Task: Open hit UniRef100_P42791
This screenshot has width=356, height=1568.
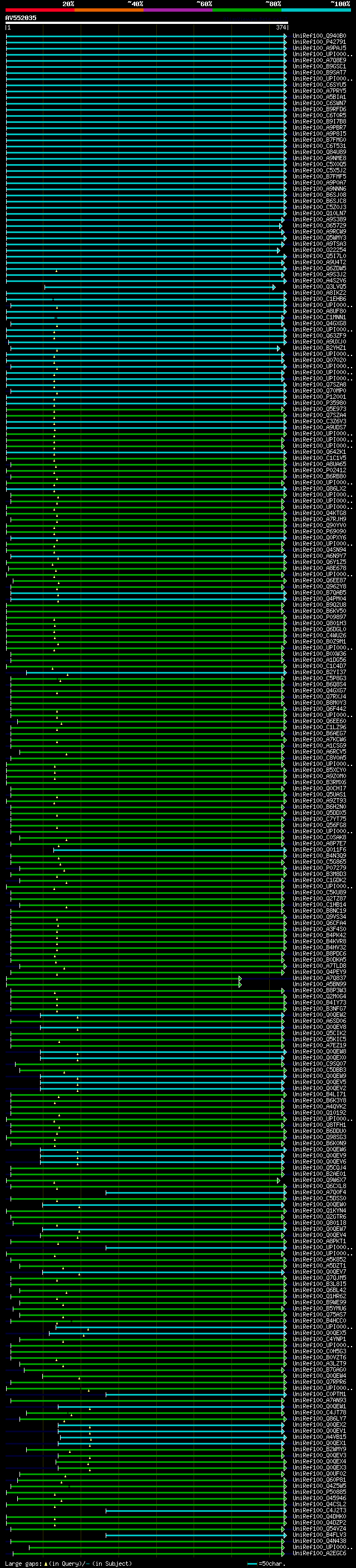Action: (319, 42)
